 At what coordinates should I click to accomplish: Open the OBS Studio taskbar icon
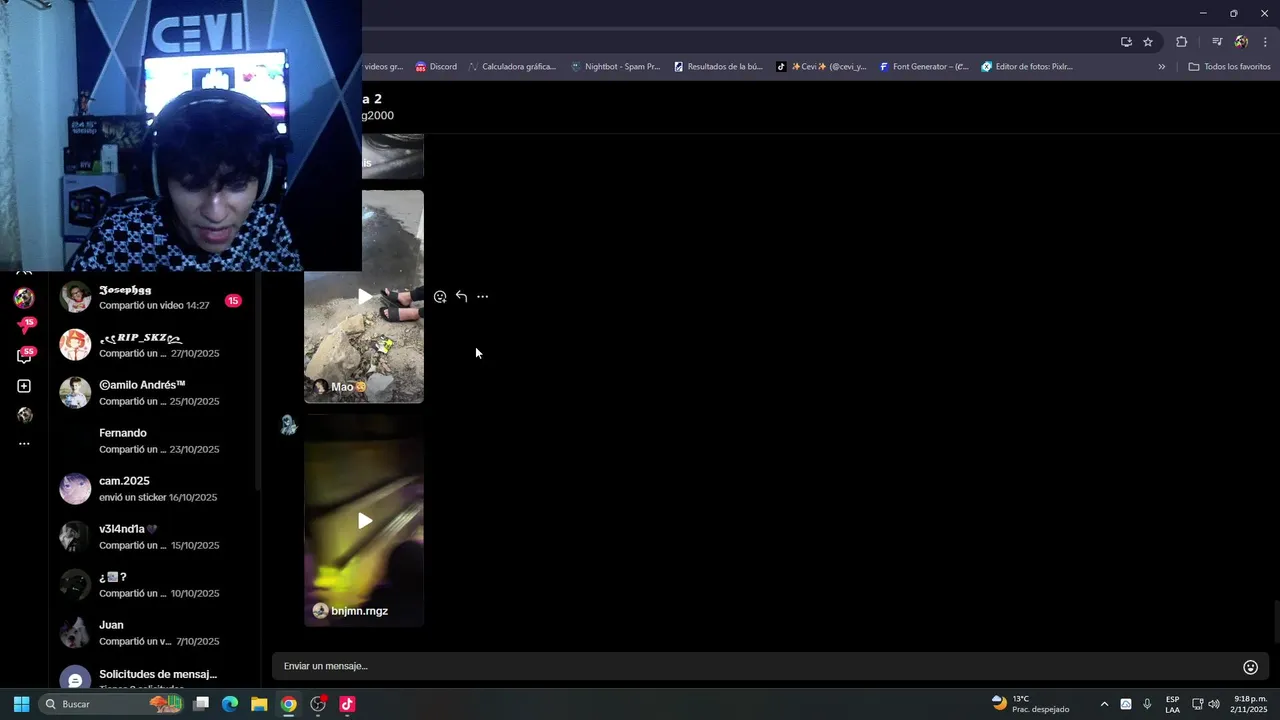coord(318,704)
